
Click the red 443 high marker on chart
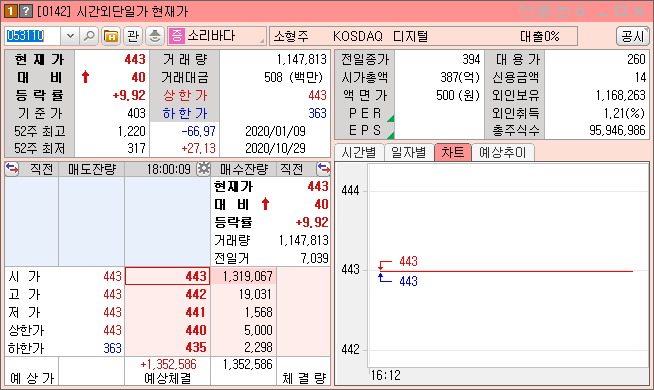pyautogui.click(x=408, y=262)
